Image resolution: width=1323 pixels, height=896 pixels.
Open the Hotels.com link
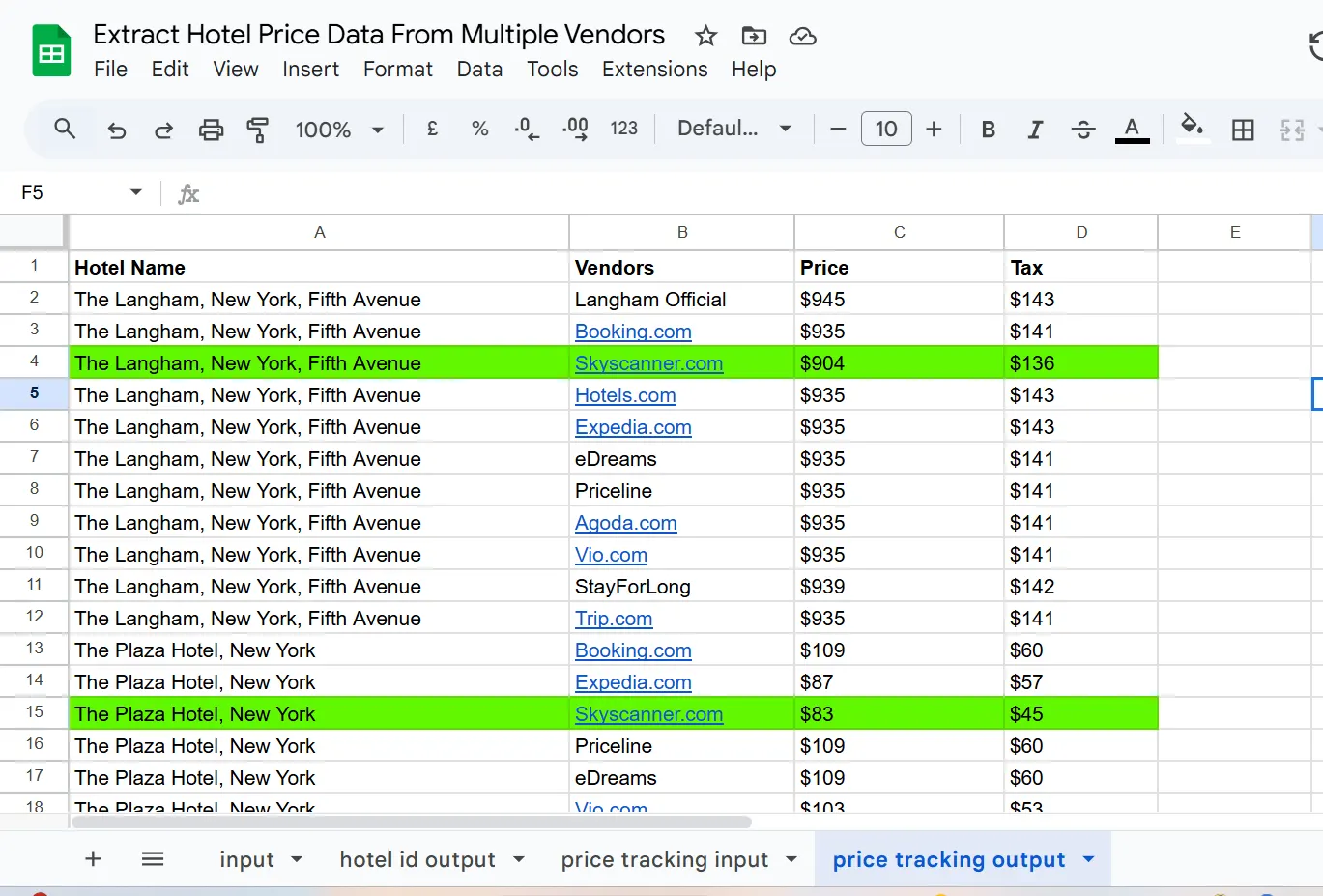pos(625,395)
